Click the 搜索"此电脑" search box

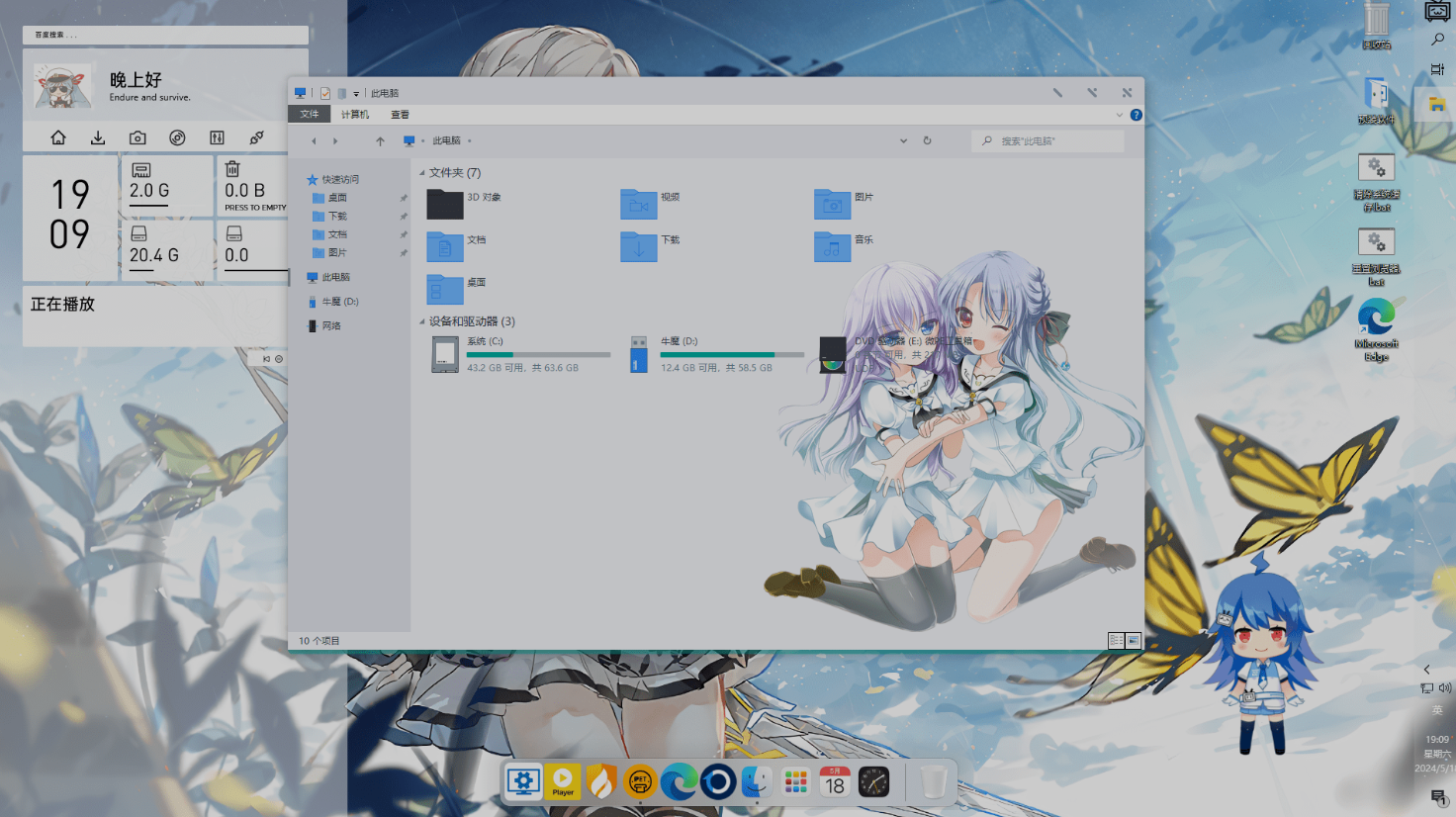coord(1048,141)
